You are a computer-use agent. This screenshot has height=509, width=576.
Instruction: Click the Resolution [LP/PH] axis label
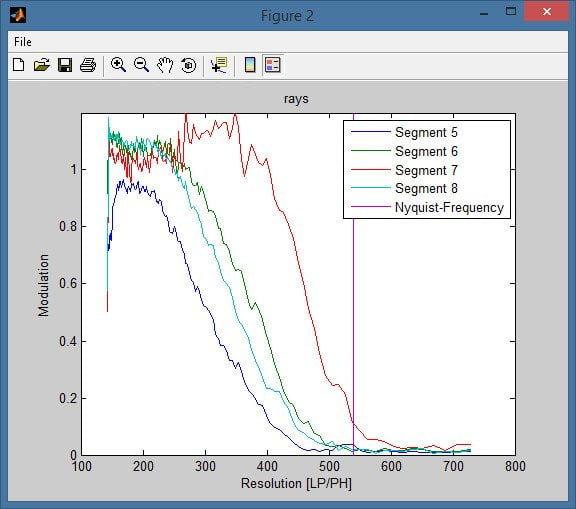click(296, 484)
